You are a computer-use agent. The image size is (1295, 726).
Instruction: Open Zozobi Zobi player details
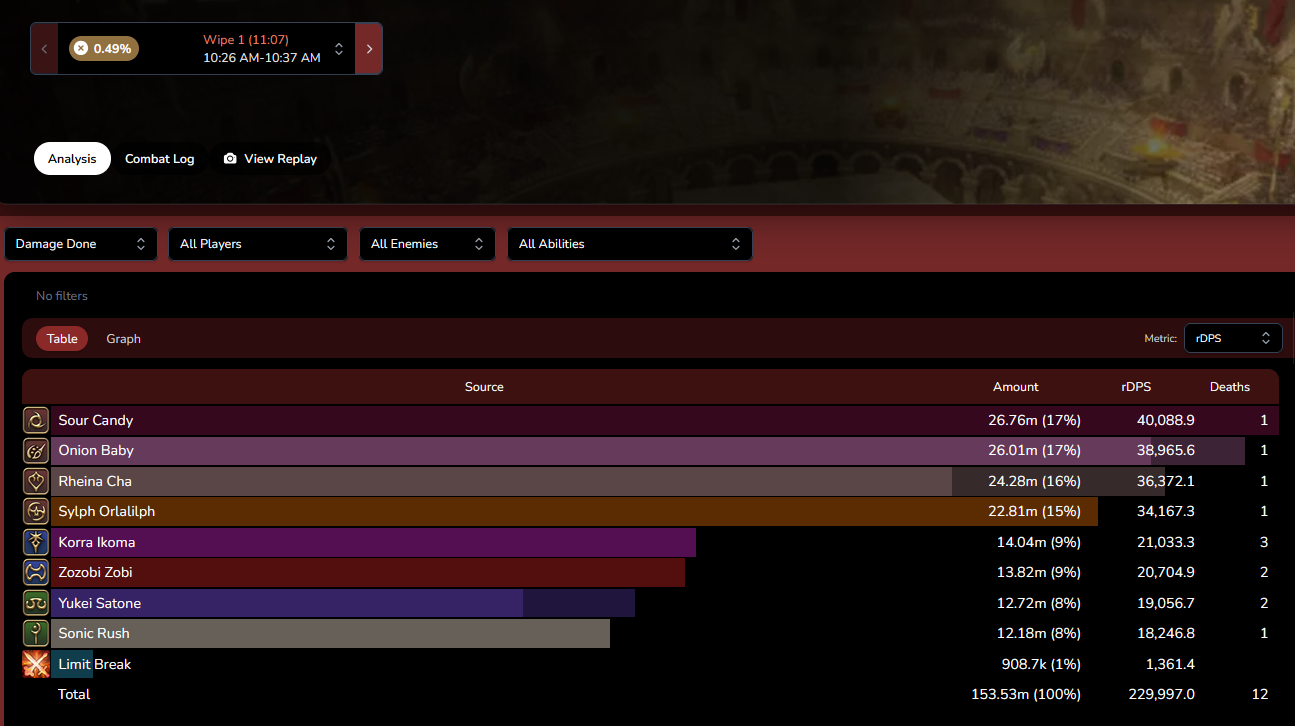tap(96, 573)
